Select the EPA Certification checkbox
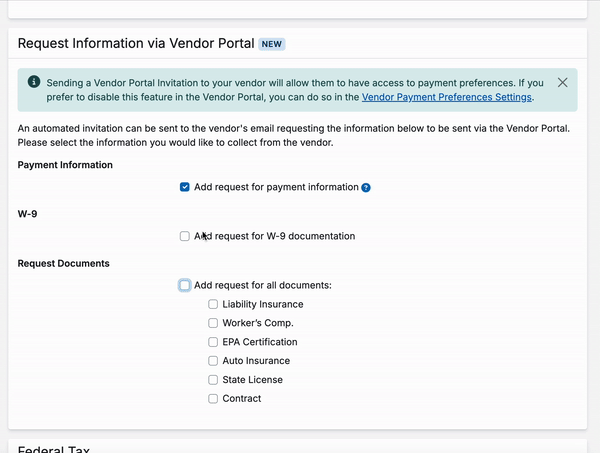Viewport: 600px width, 453px height. [x=213, y=342]
